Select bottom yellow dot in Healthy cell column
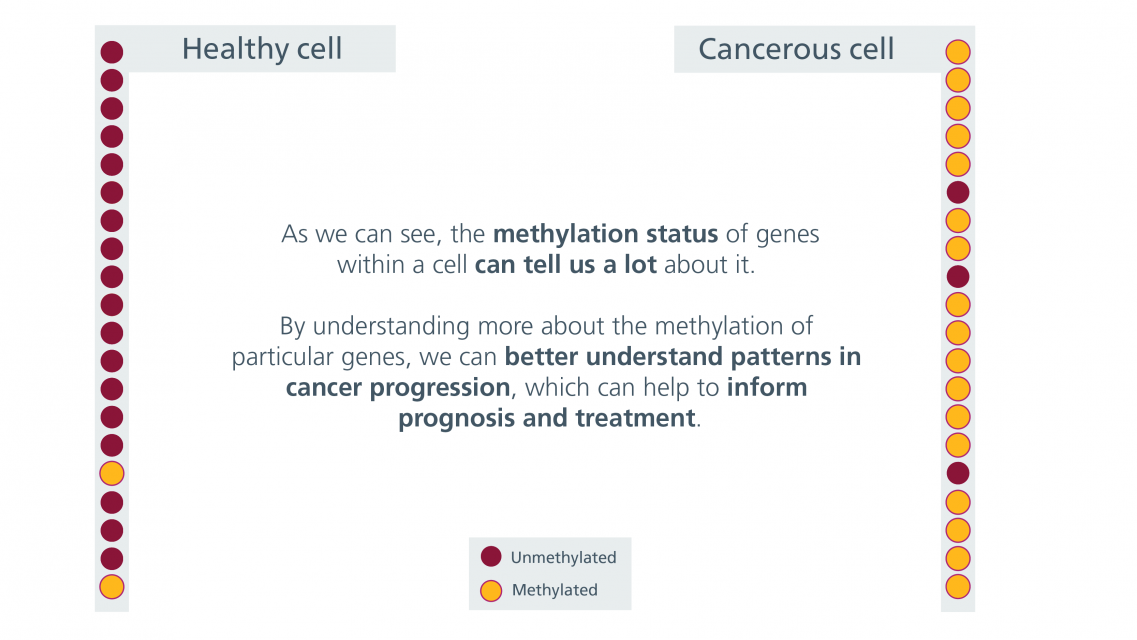The width and height of the screenshot is (1137, 640). (x=112, y=587)
